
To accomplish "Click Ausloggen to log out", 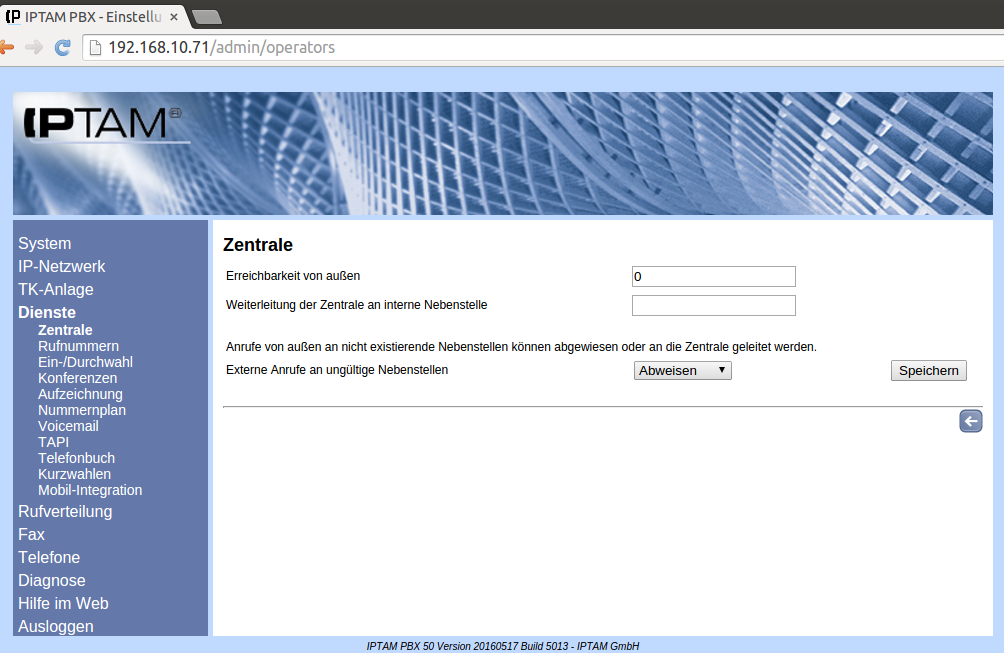I will coord(55,626).
